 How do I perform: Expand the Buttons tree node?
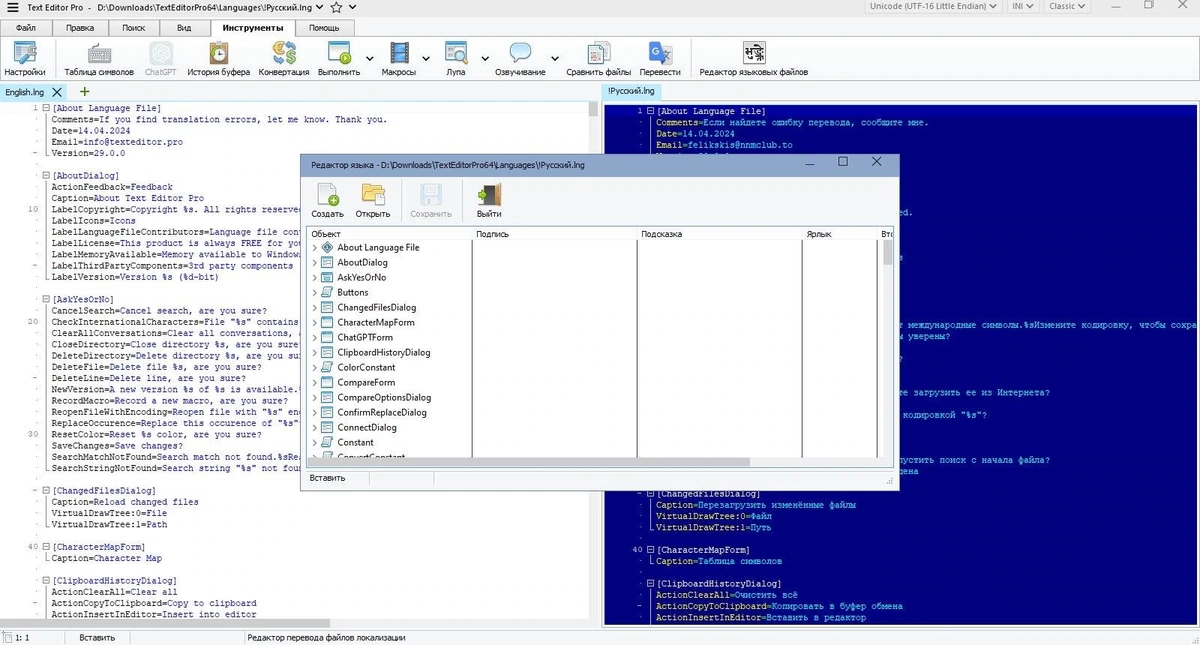point(315,292)
